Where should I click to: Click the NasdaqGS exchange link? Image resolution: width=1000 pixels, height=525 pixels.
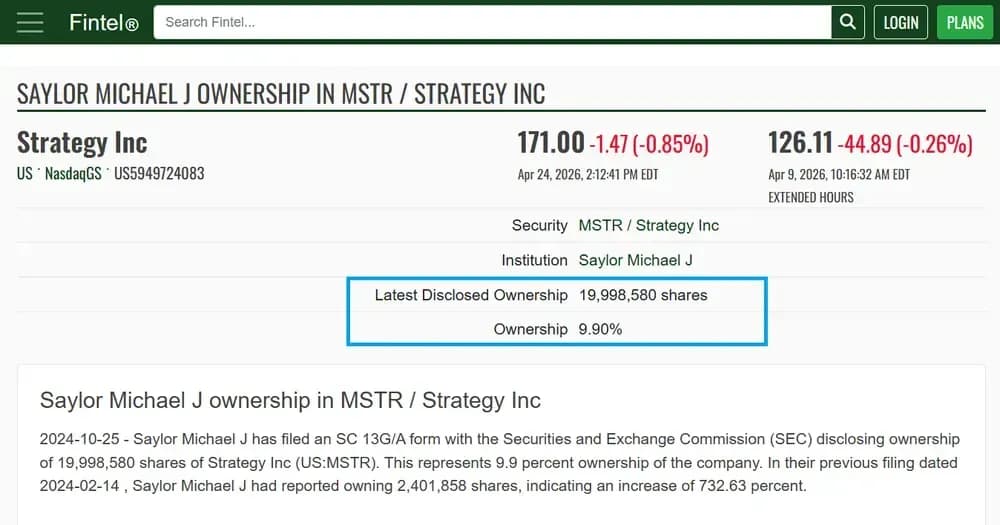[73, 173]
